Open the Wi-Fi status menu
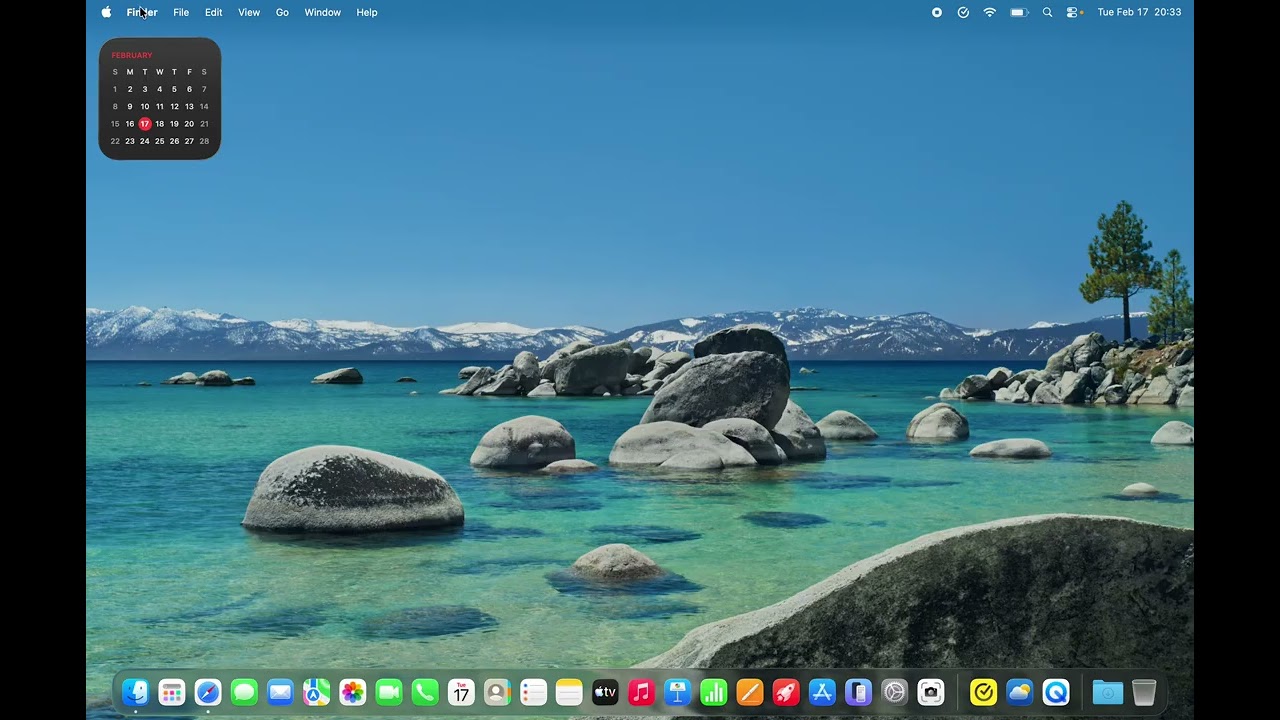The height and width of the screenshot is (720, 1280). [990, 12]
